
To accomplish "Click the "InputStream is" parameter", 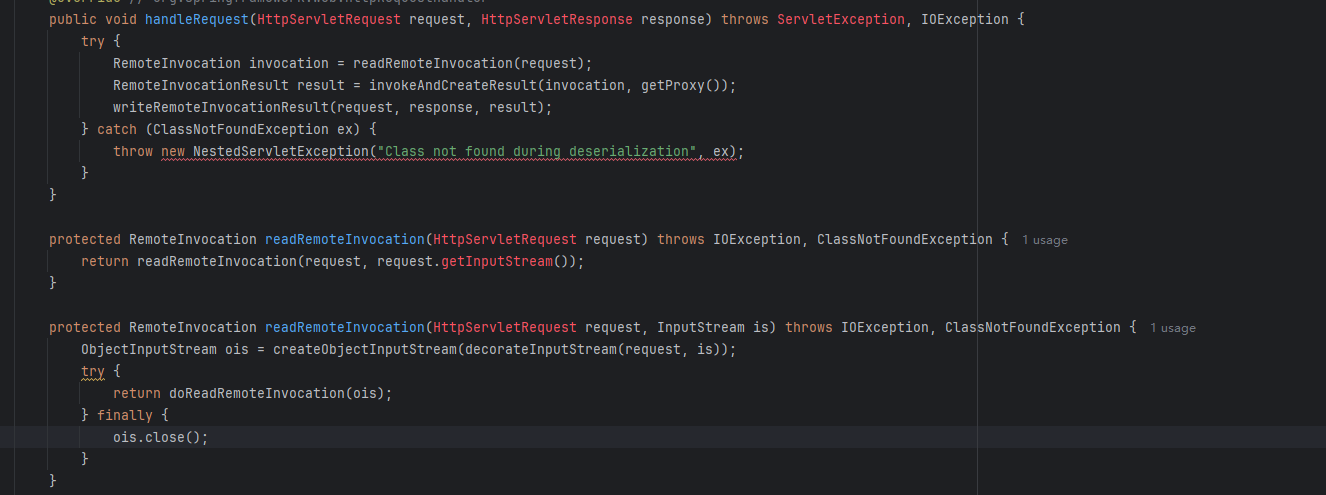I will point(711,327).
